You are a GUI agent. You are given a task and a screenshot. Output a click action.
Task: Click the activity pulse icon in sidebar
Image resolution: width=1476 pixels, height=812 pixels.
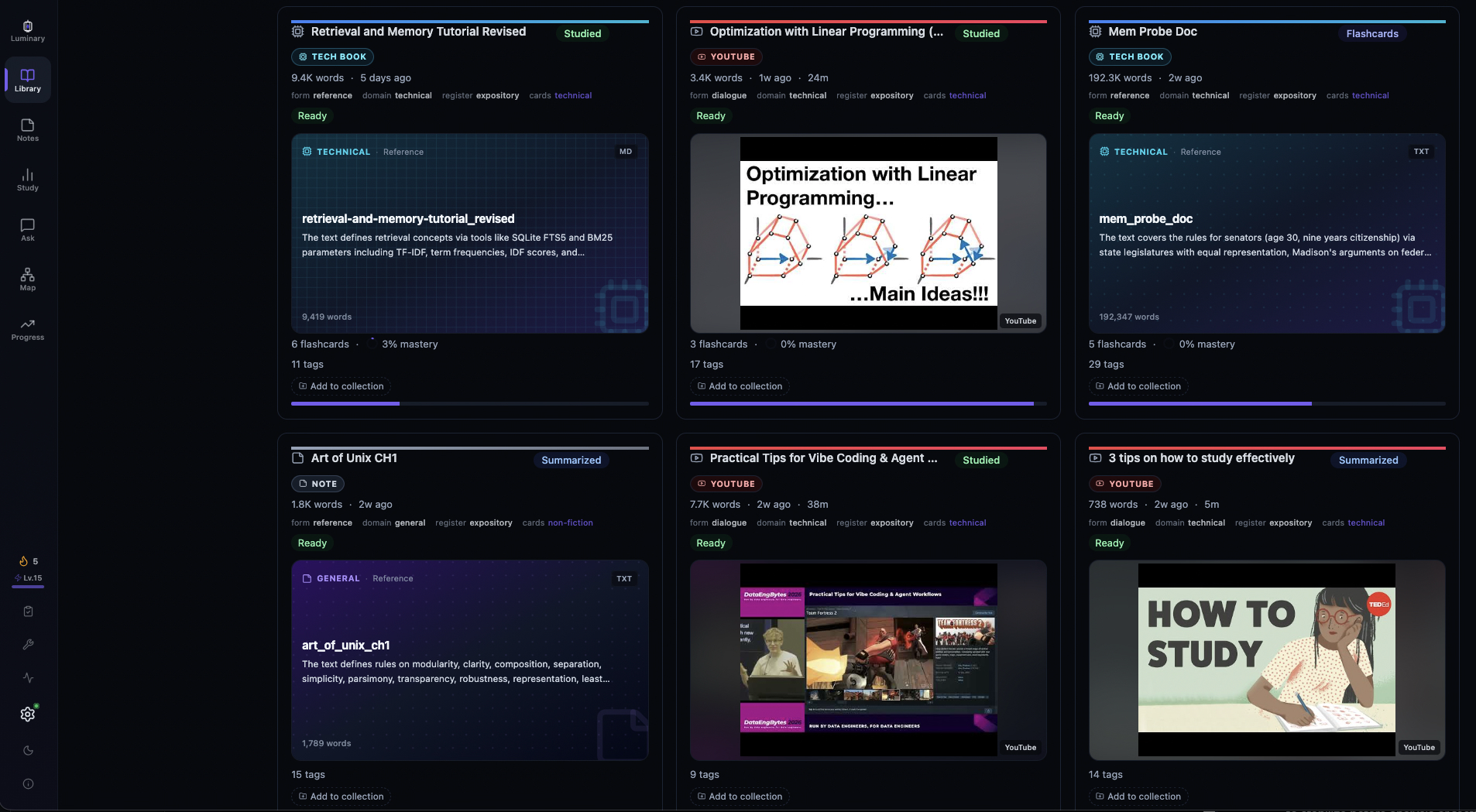[x=28, y=678]
